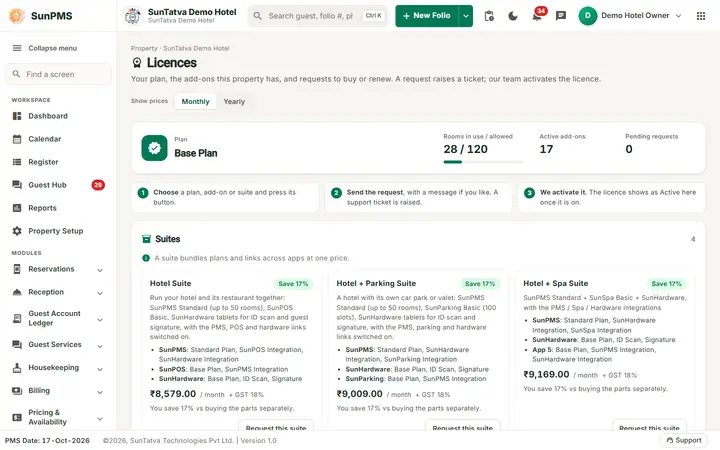Click the Guest Hub 29 badge
Viewport: 720px width, 450px height.
coord(98,185)
